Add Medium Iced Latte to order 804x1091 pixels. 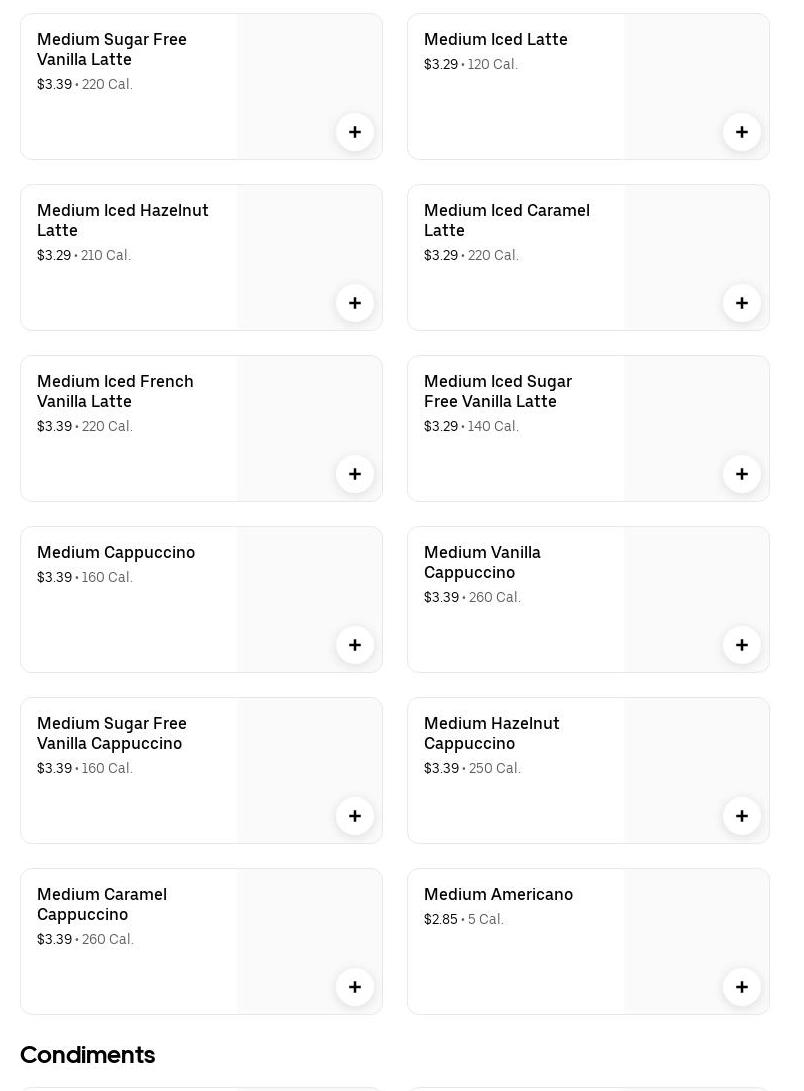pos(742,132)
